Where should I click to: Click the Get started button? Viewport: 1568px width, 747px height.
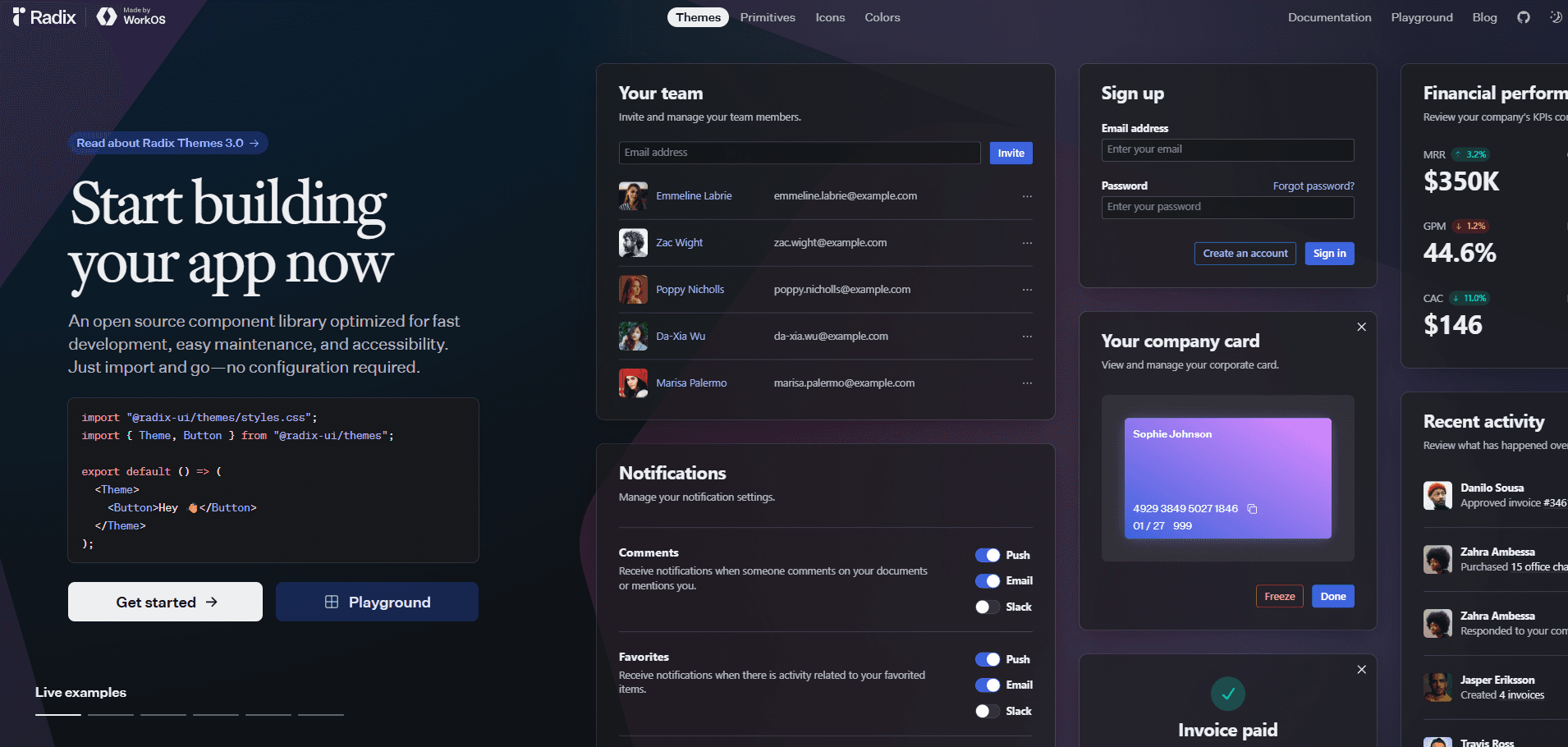click(x=164, y=602)
